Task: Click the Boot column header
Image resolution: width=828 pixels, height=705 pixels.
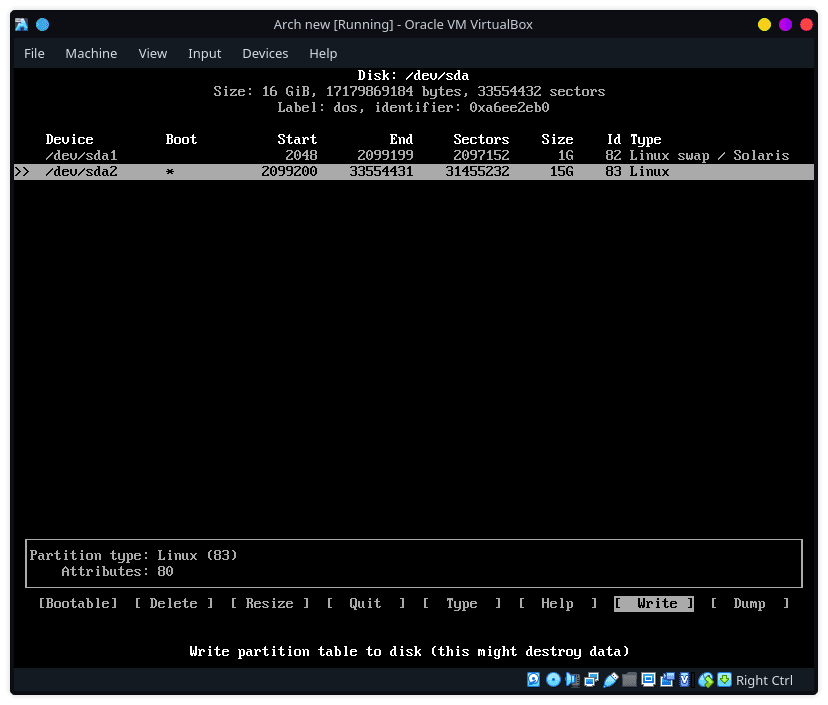Action: tap(181, 139)
